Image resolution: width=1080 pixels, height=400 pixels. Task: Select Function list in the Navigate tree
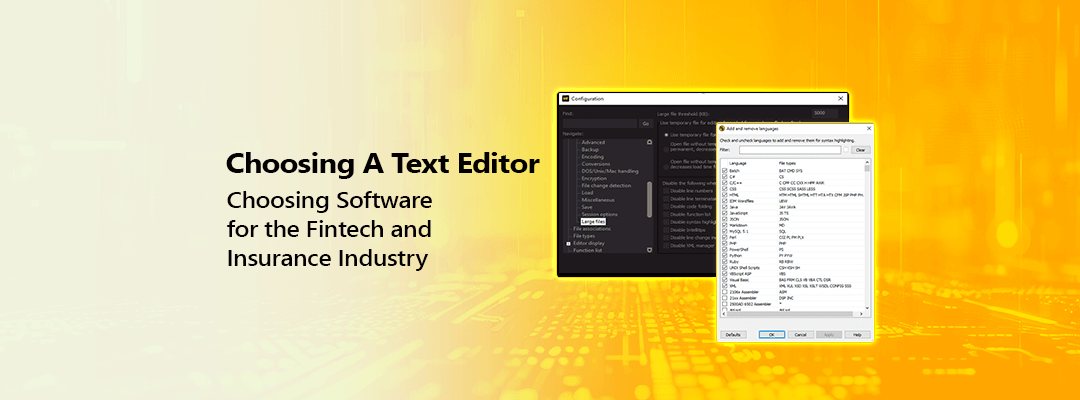588,251
